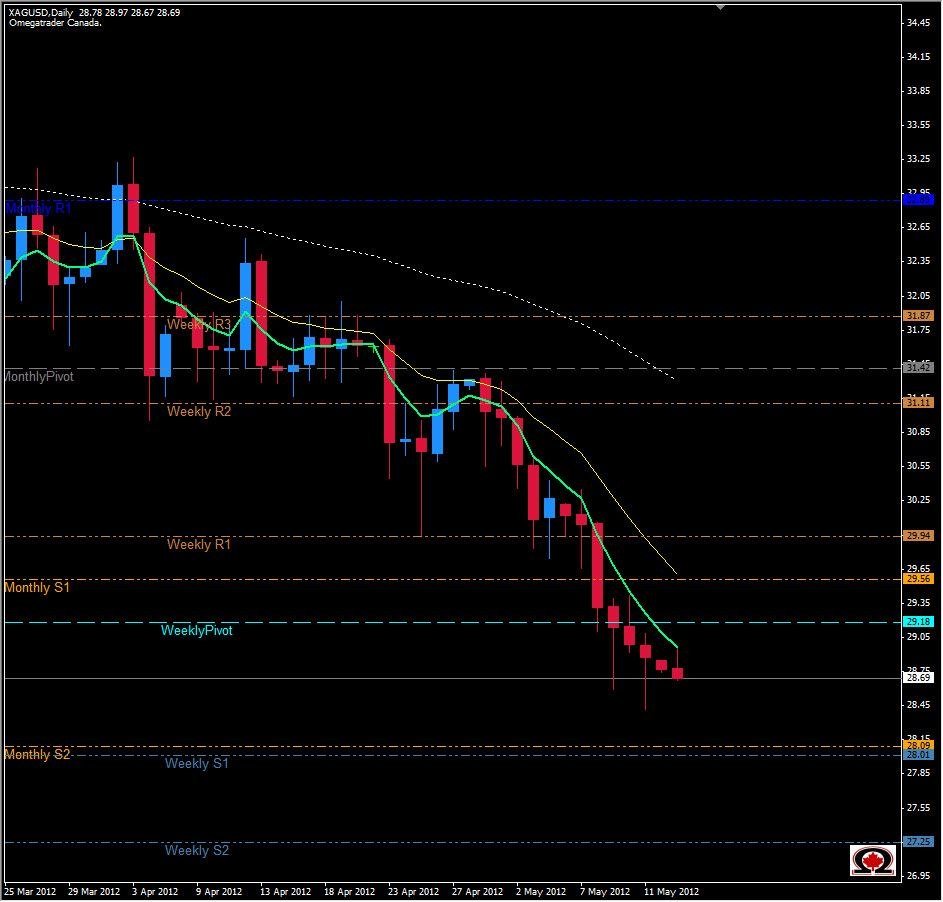Select the Weekly R3 label
Viewport: 943px width, 902px height.
[x=197, y=324]
